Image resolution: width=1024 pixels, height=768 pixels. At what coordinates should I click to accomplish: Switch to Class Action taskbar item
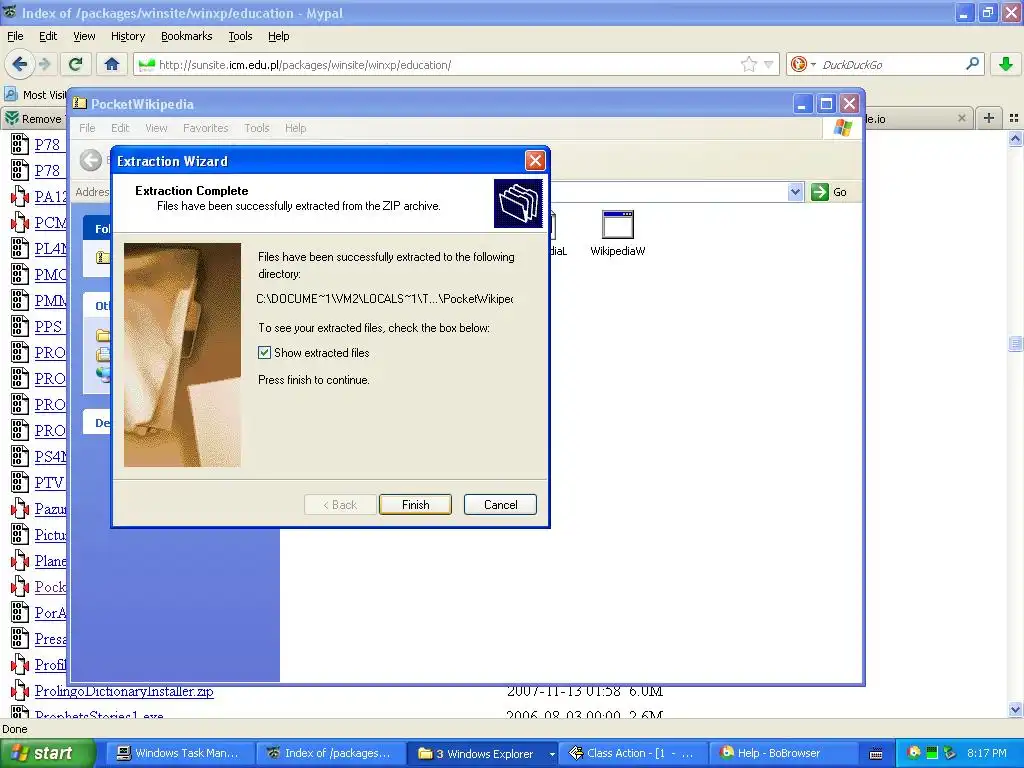632,753
